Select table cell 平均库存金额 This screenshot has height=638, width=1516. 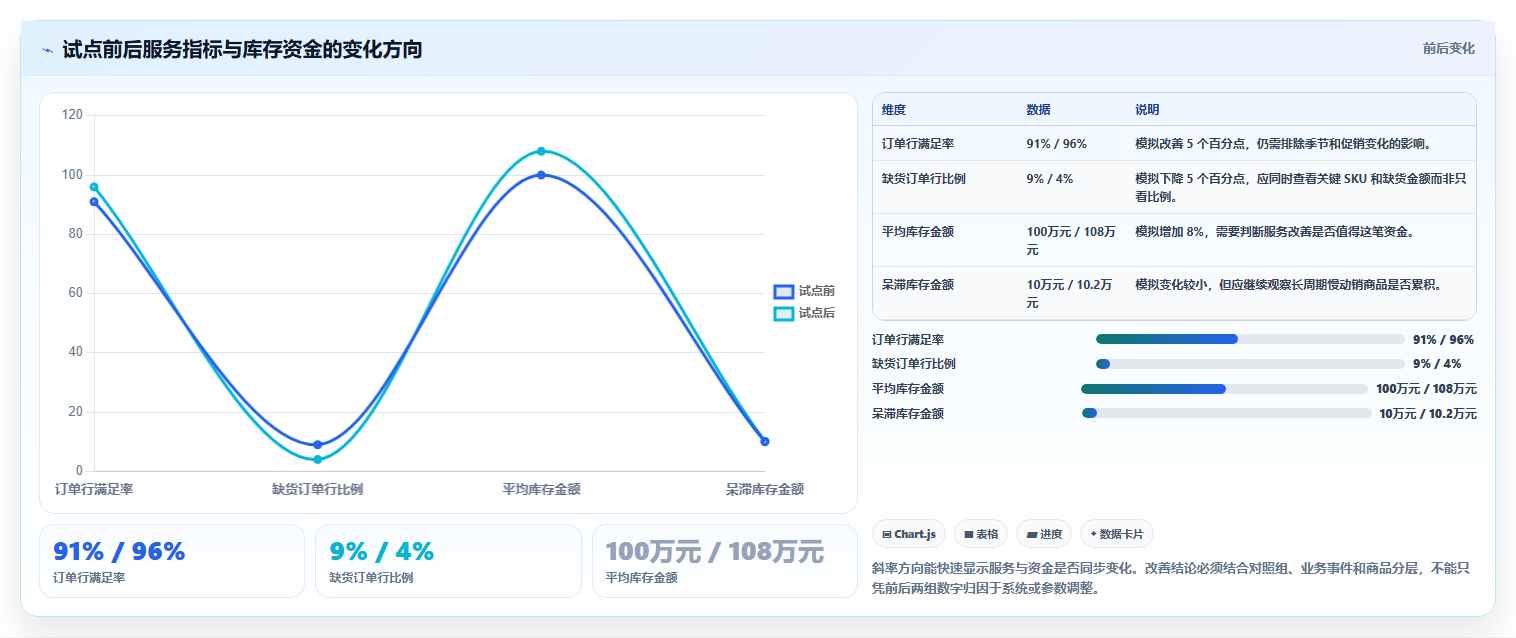[x=918, y=232]
